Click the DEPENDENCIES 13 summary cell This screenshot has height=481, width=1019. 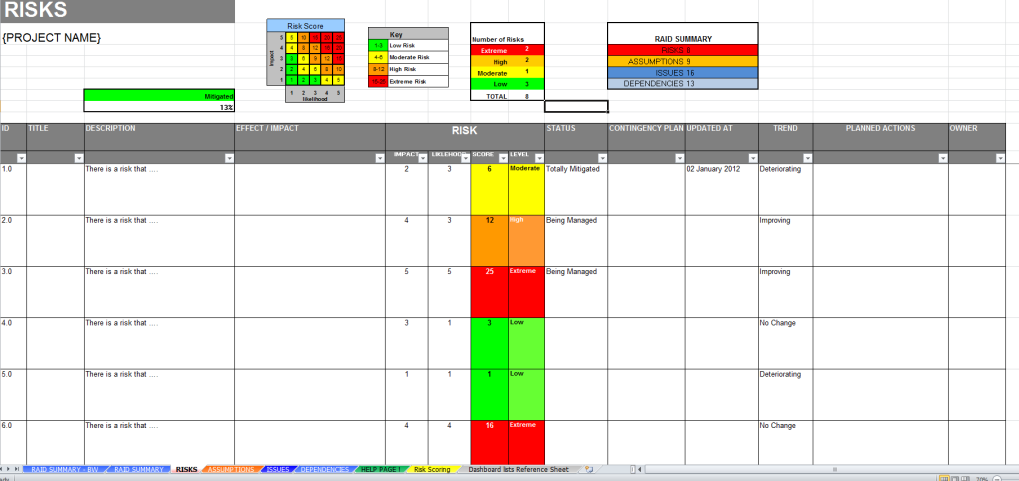(682, 84)
